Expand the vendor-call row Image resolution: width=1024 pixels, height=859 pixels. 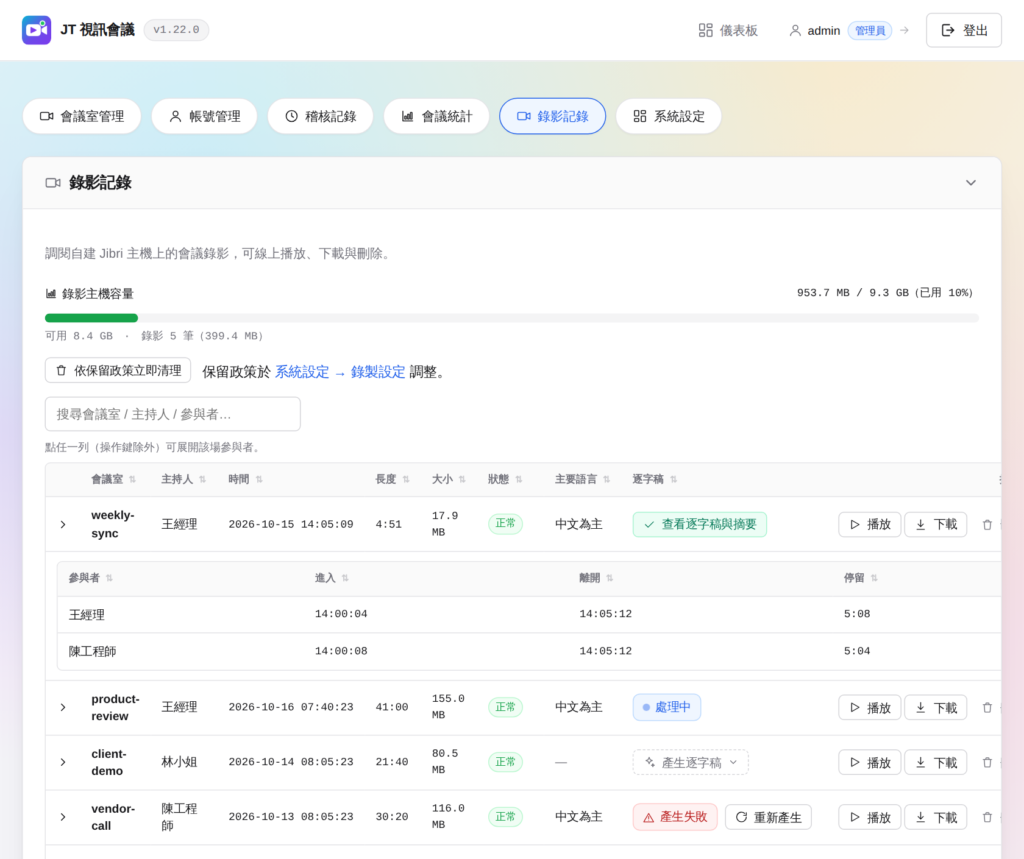(63, 817)
